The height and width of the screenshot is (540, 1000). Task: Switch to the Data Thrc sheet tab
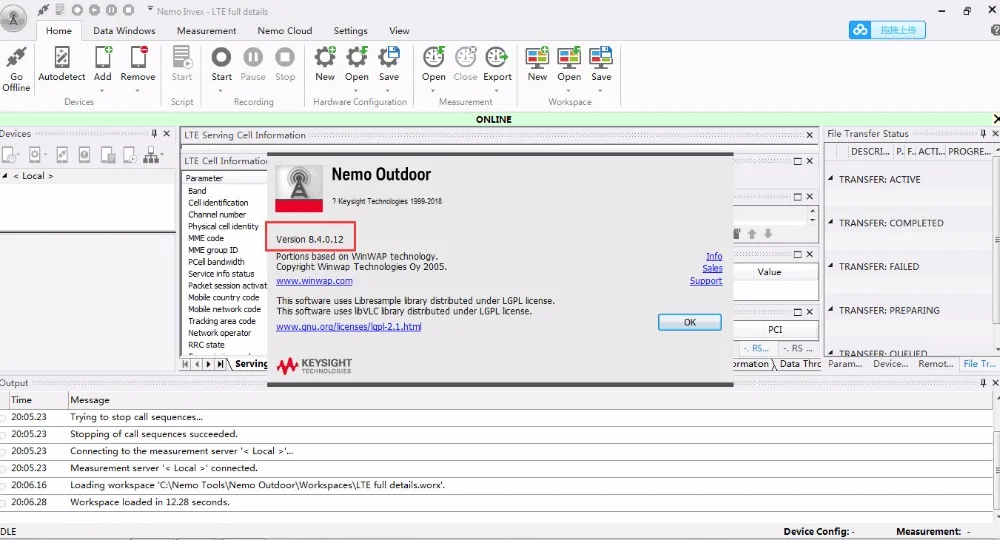(x=800, y=363)
